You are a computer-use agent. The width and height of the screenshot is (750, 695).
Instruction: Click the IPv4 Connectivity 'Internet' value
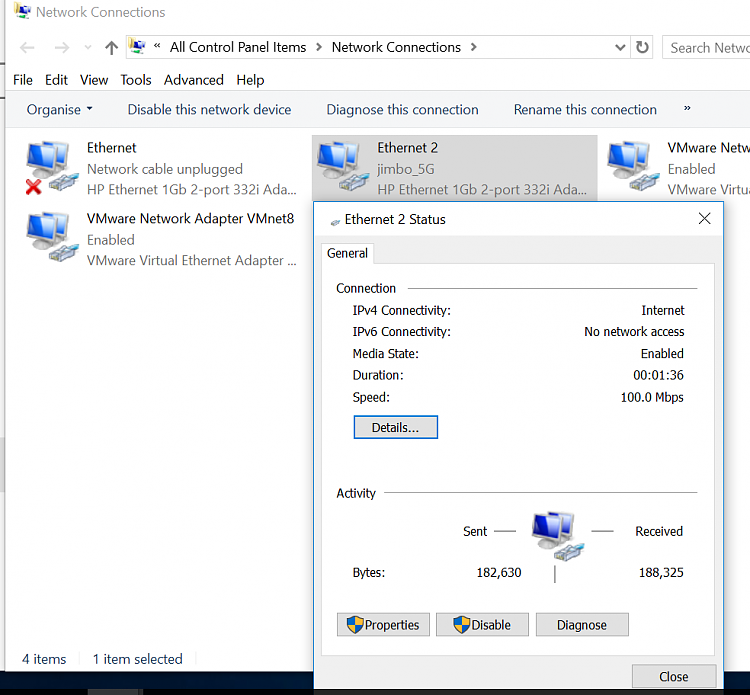tap(662, 310)
